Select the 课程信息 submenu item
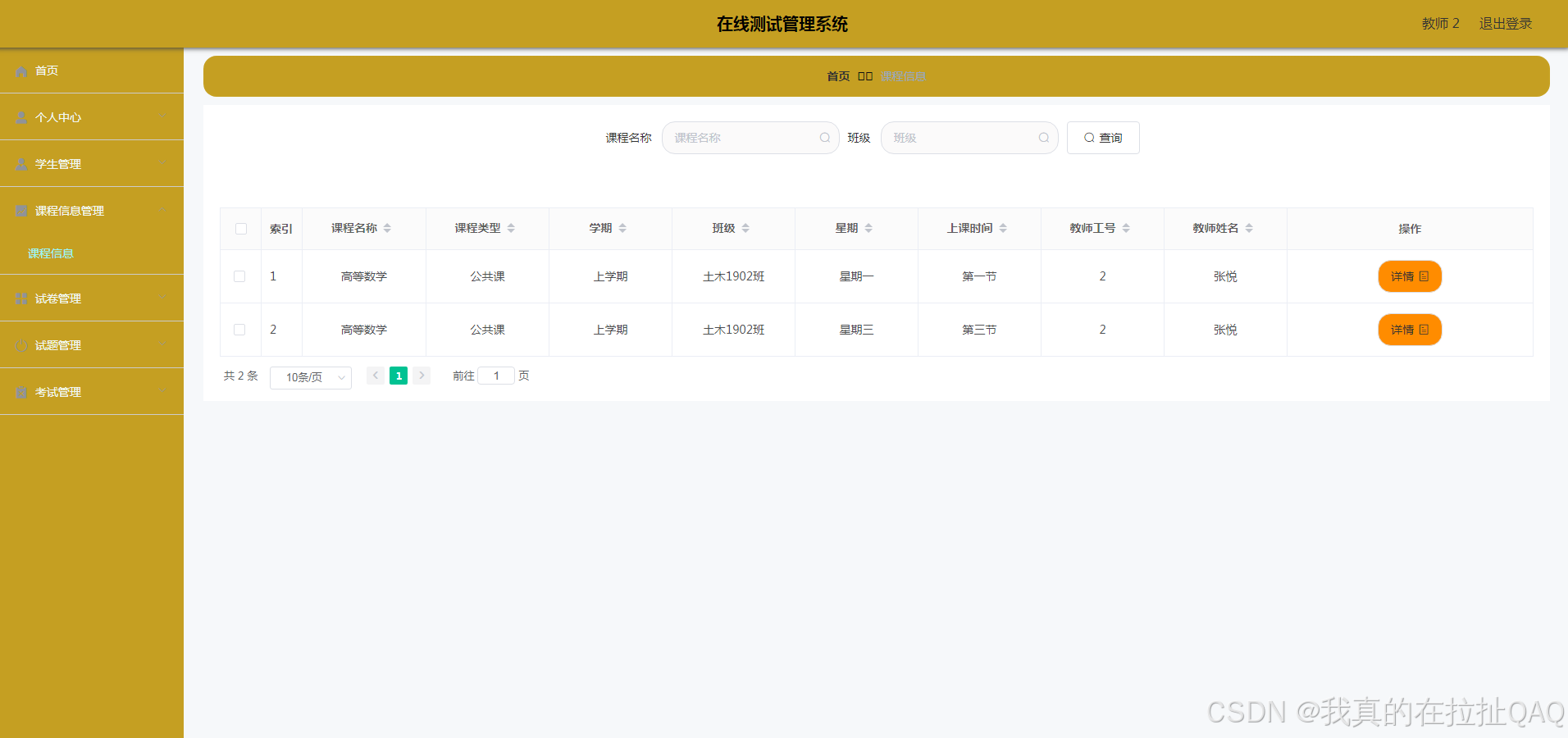 (51, 253)
